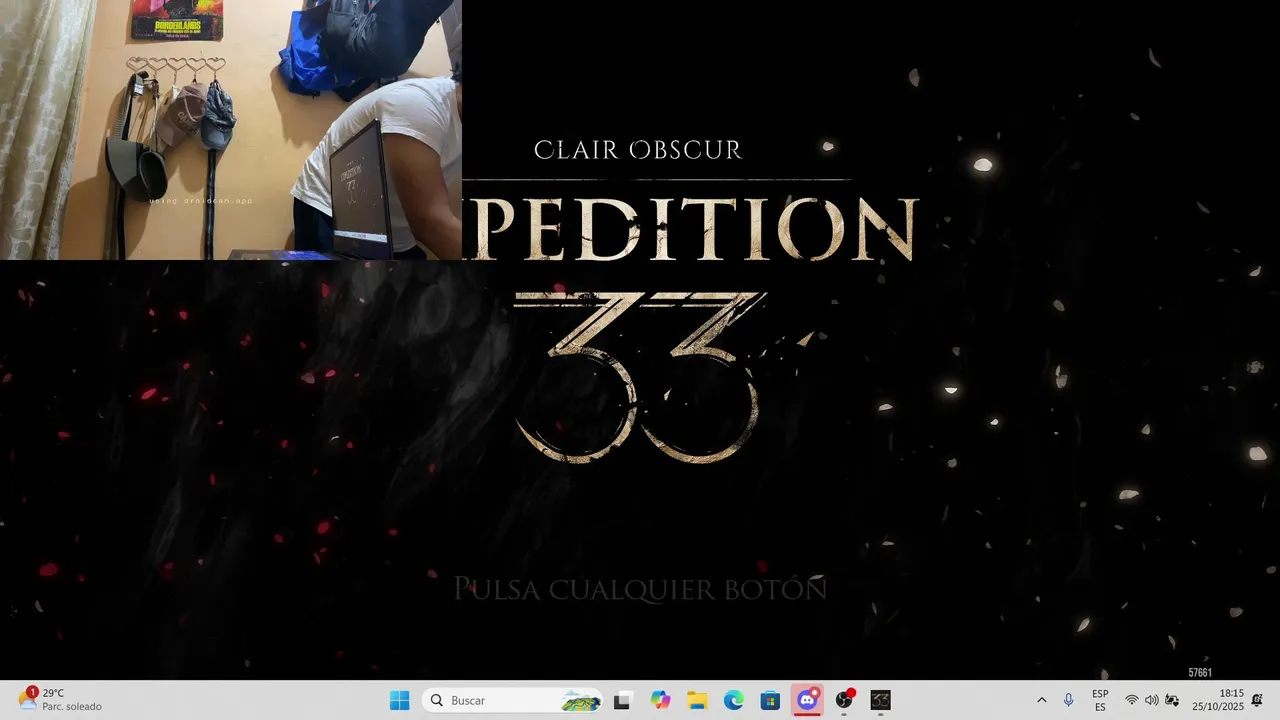Open the clock and calendar 18:15
The height and width of the screenshot is (720, 1280).
(1218, 700)
